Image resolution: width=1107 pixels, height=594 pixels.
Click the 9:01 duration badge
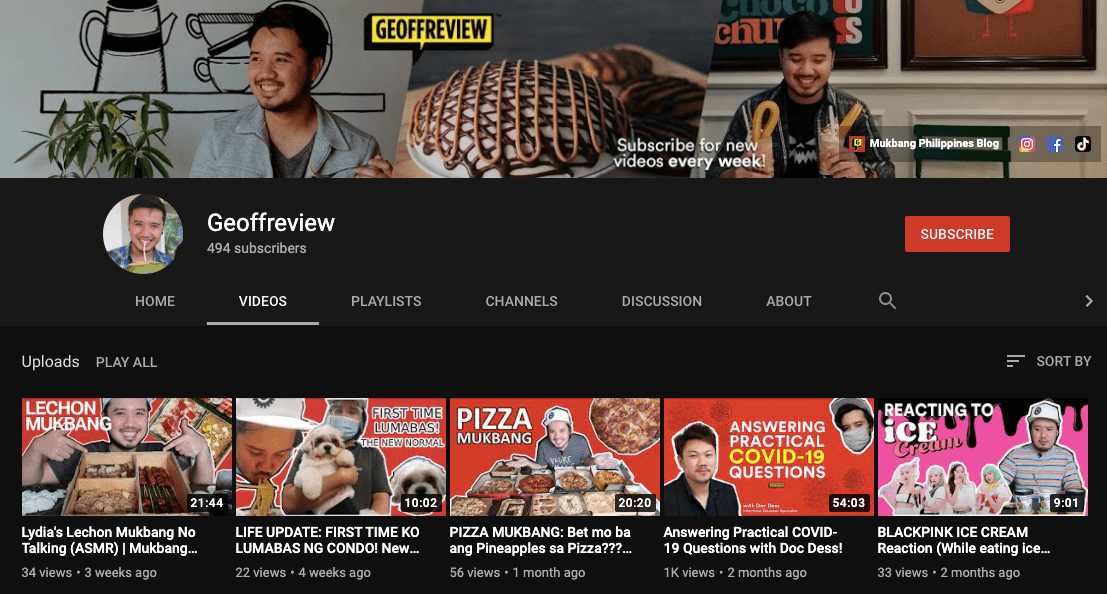[1066, 503]
